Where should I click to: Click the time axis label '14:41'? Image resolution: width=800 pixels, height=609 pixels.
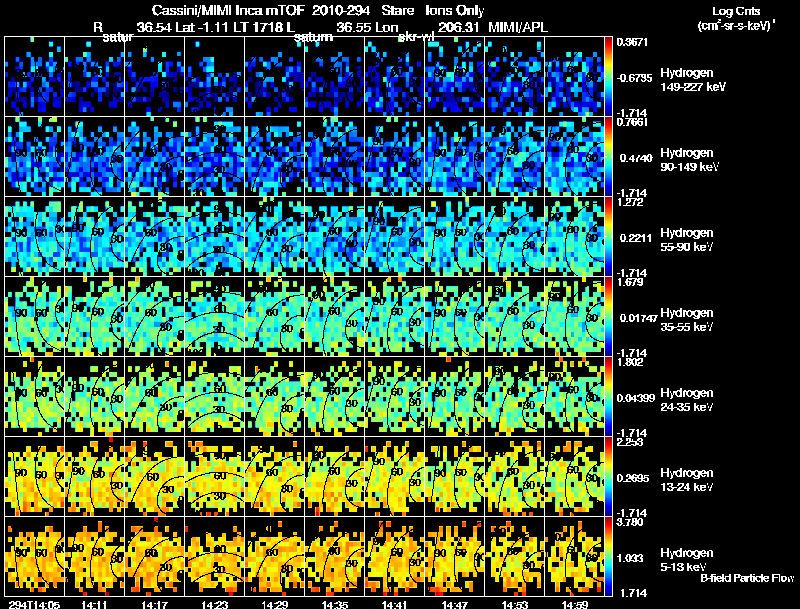pos(394,604)
